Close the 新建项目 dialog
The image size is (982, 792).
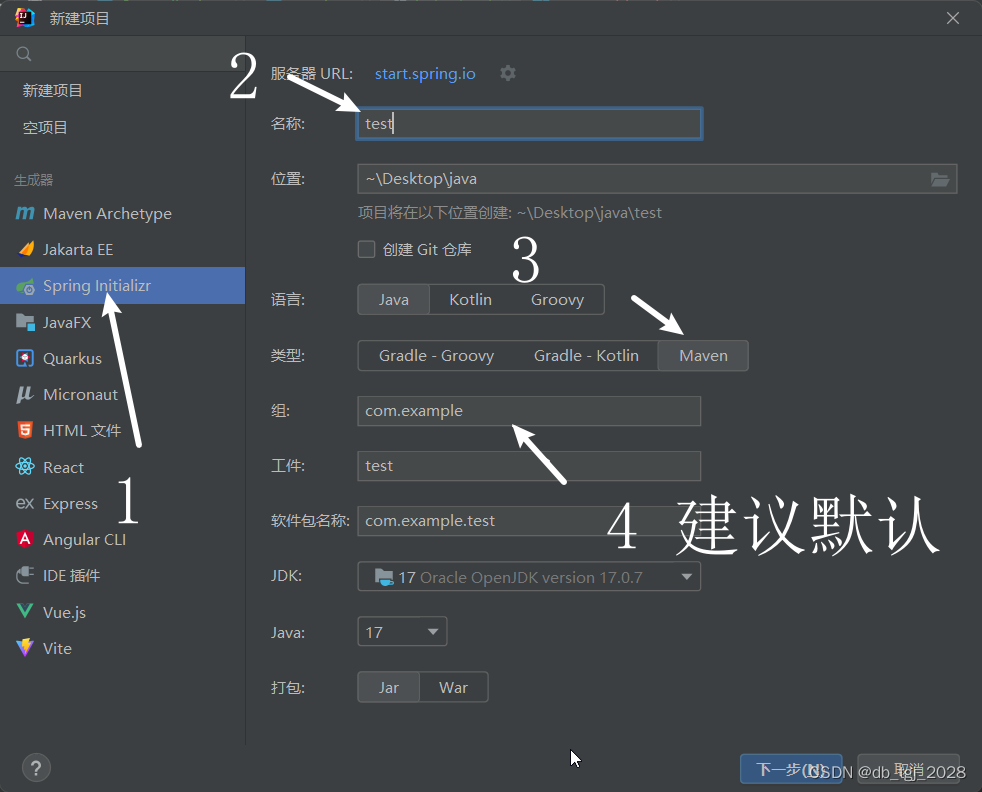point(953,18)
